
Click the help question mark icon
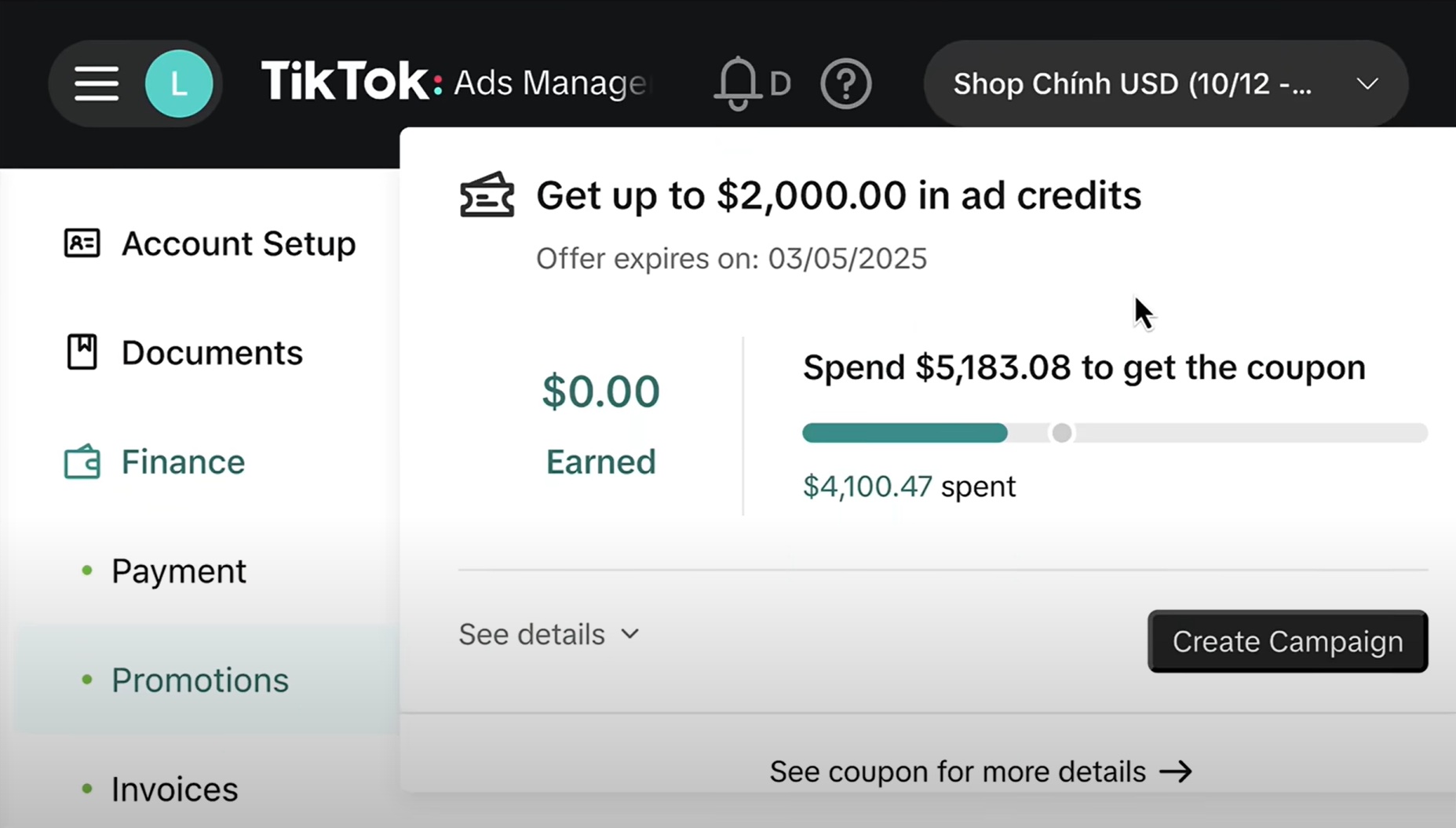(845, 84)
